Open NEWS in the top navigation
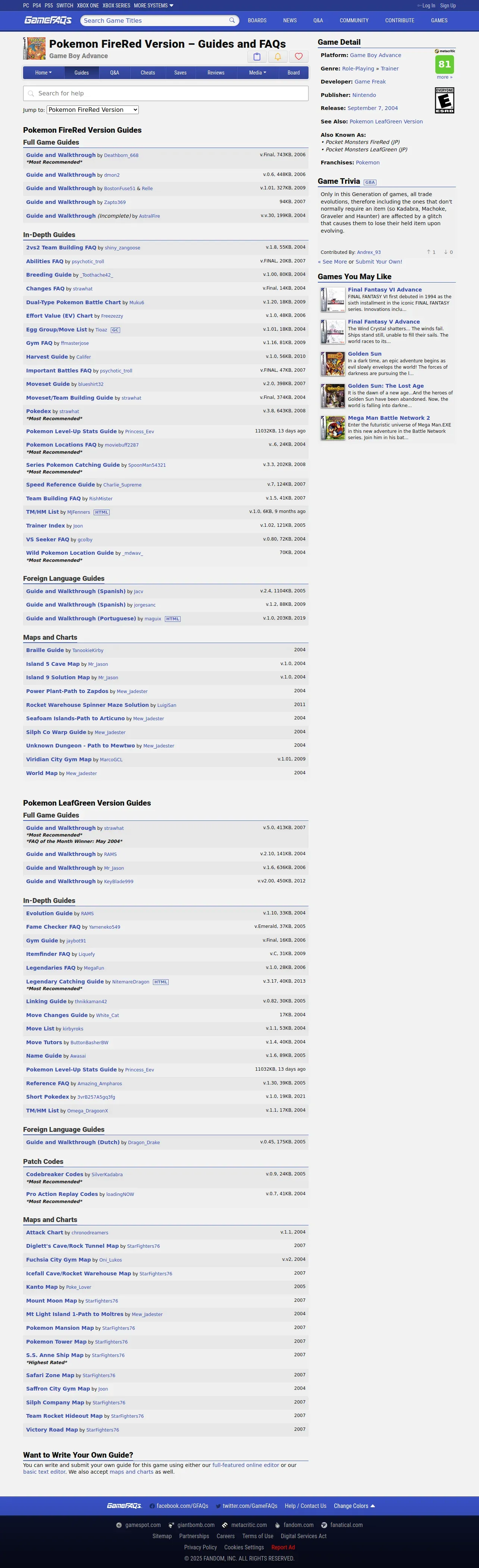 pyautogui.click(x=290, y=21)
